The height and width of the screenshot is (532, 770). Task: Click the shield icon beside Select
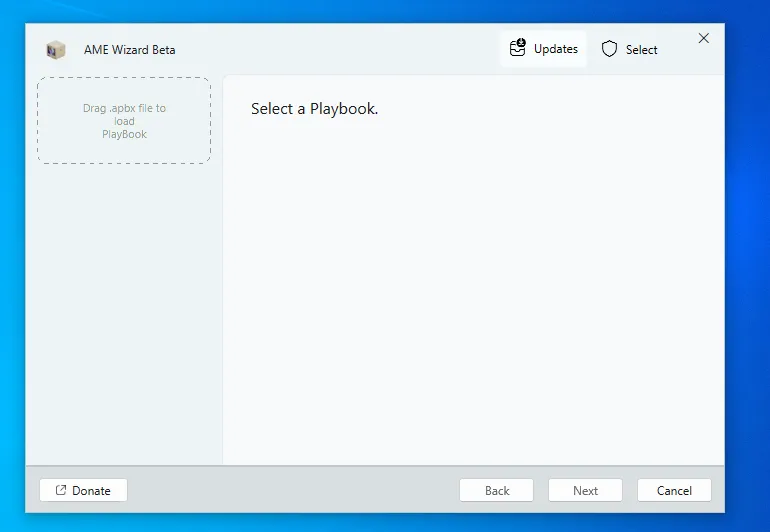click(x=609, y=49)
